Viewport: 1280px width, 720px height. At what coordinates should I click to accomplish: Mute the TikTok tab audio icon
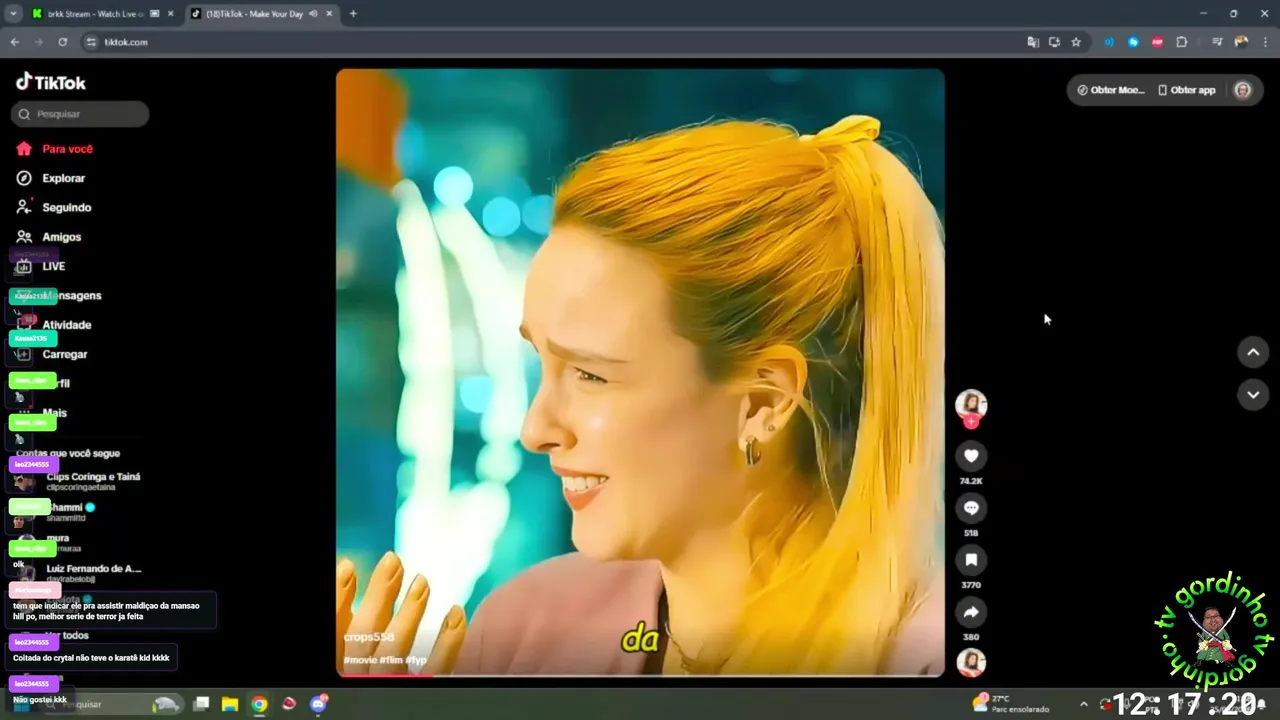pyautogui.click(x=314, y=14)
